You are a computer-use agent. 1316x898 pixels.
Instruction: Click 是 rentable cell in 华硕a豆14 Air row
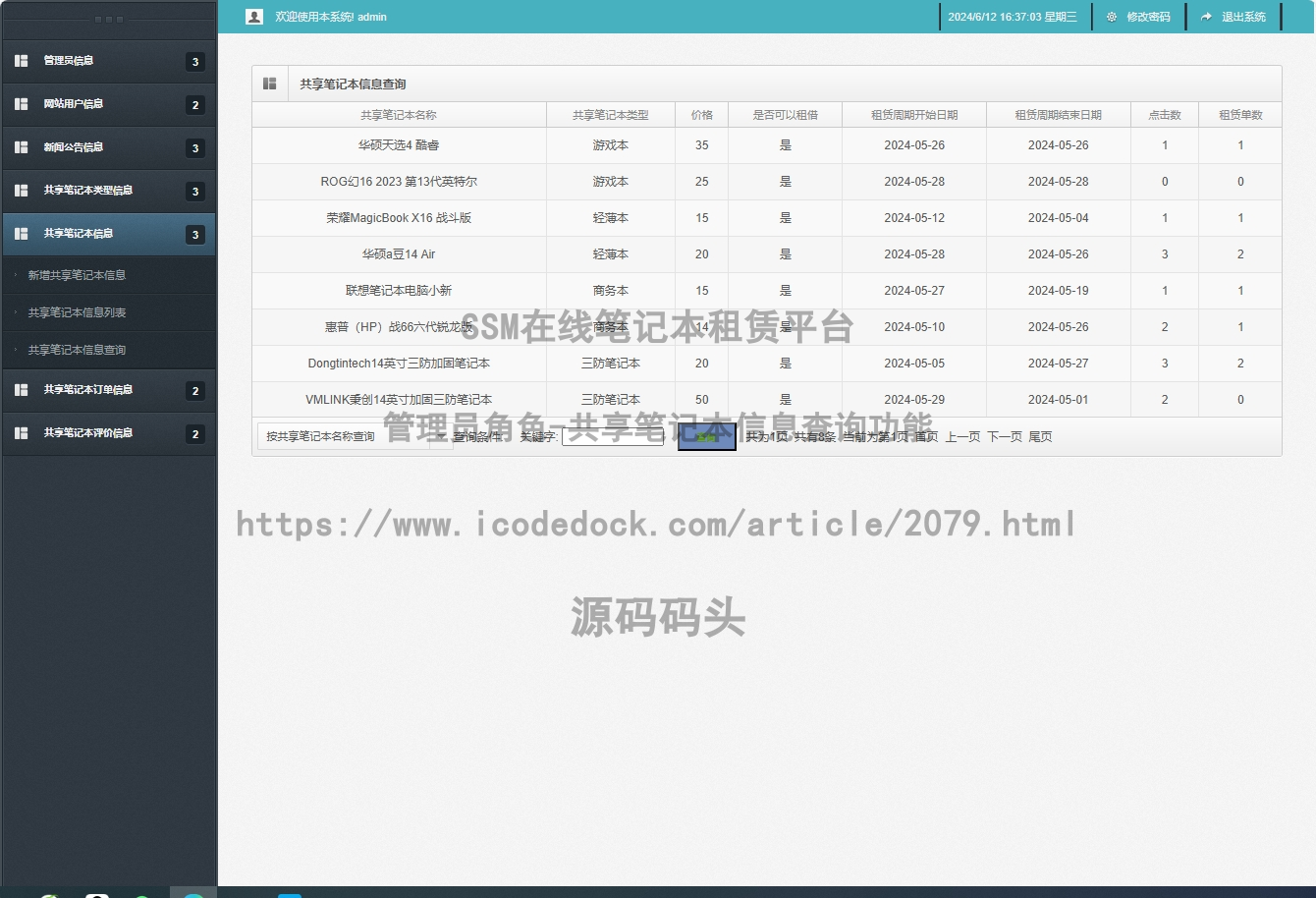pyautogui.click(x=786, y=254)
